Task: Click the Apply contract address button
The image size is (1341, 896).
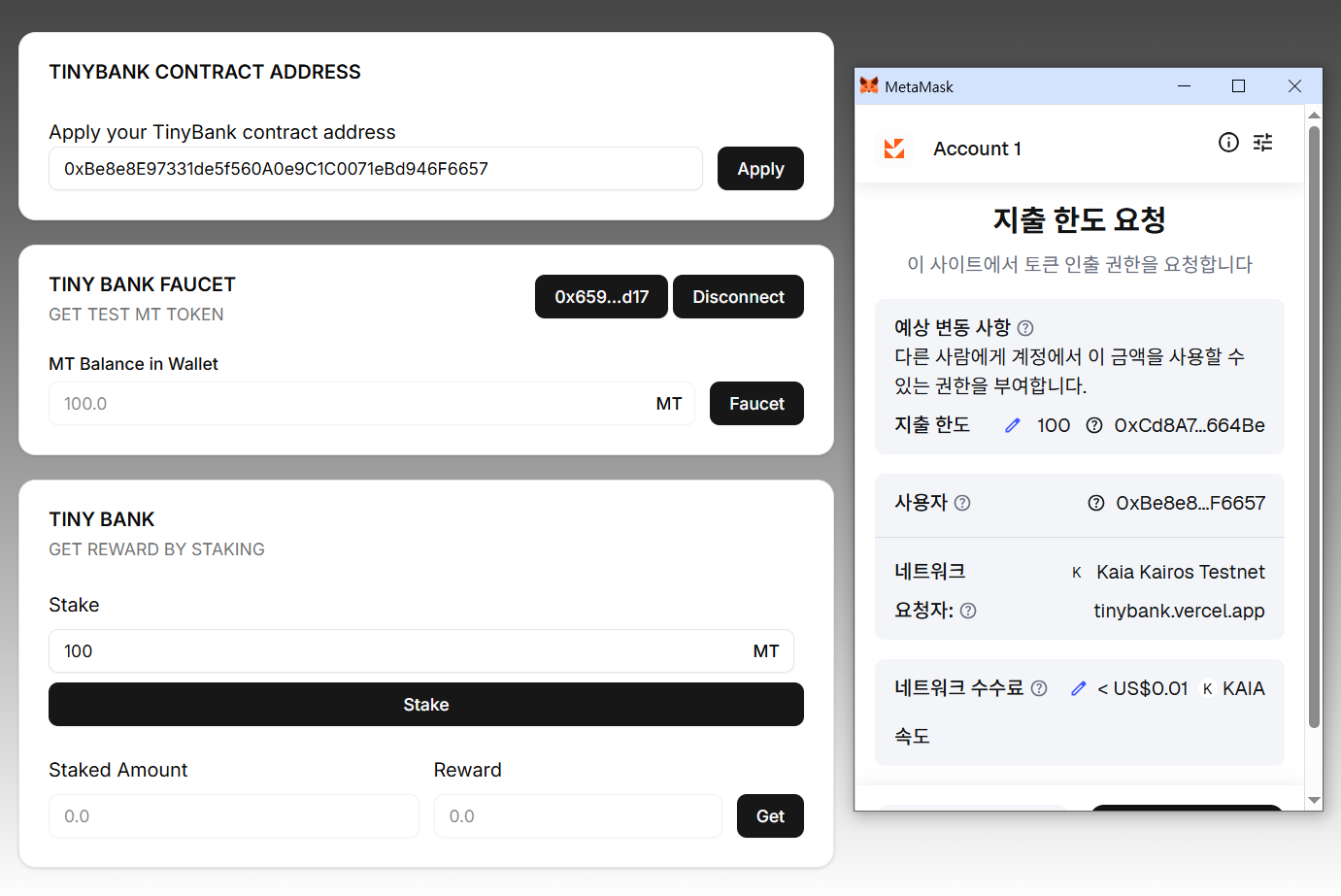Action: [x=760, y=169]
